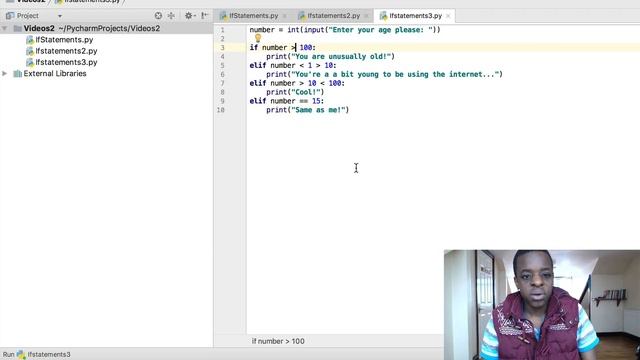Click the webcam video overlay
This screenshot has height=360, width=640.
(x=542, y=304)
